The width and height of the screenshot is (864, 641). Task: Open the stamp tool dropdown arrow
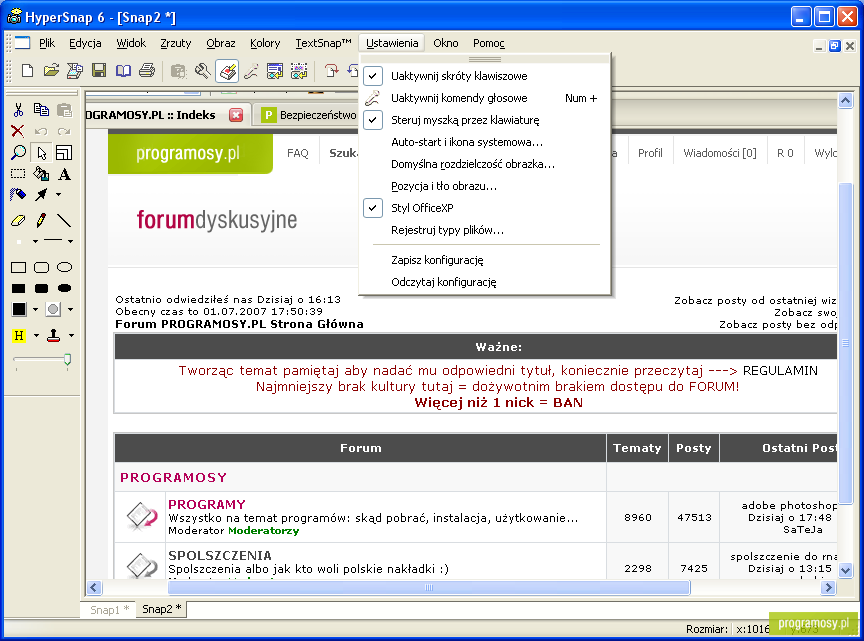point(71,336)
